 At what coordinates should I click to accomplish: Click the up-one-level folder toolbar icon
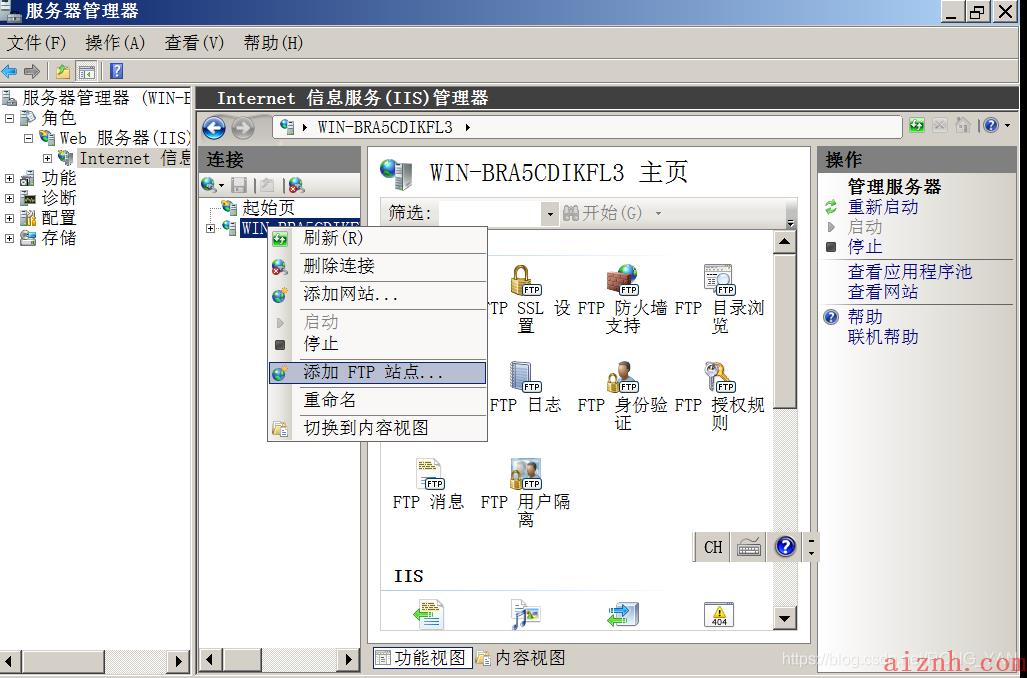(x=63, y=71)
